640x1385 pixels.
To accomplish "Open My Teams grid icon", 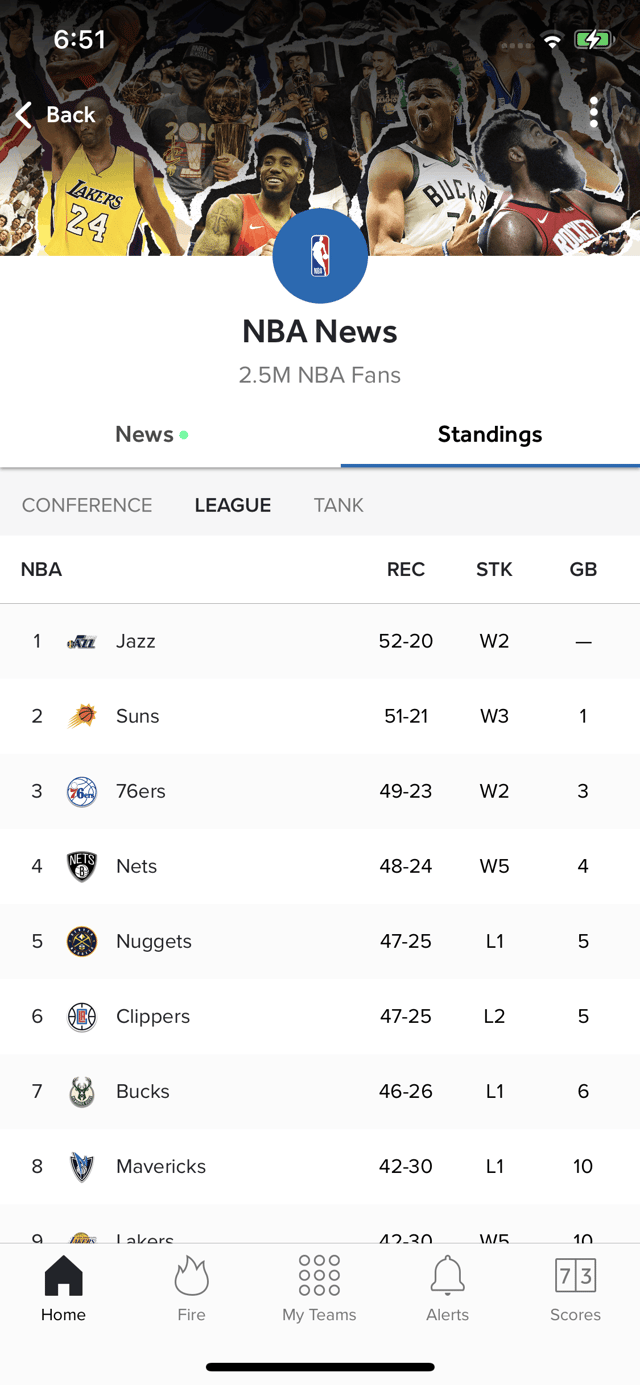I will click(x=319, y=1276).
